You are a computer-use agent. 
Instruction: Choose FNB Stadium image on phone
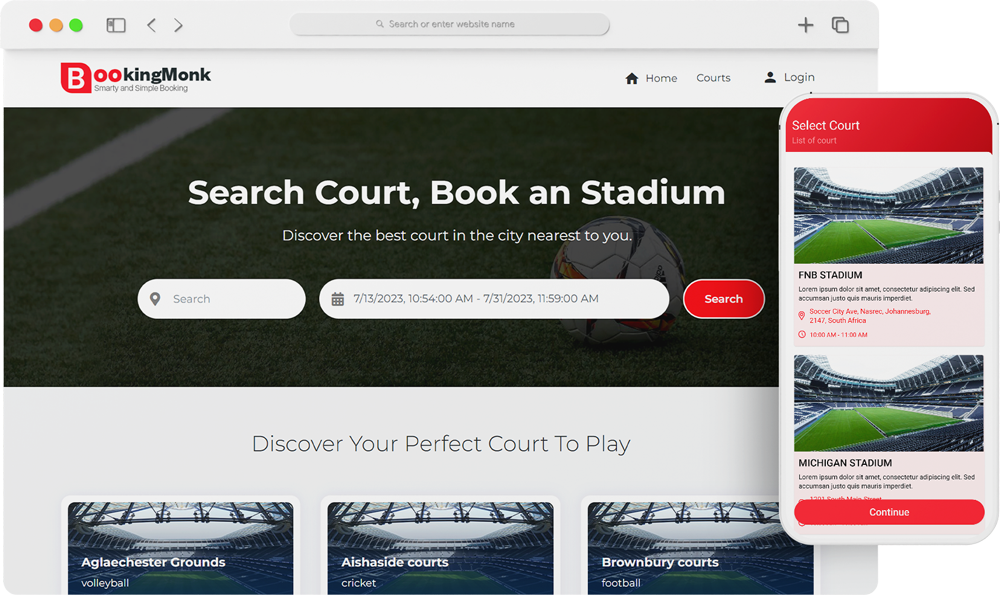click(888, 215)
